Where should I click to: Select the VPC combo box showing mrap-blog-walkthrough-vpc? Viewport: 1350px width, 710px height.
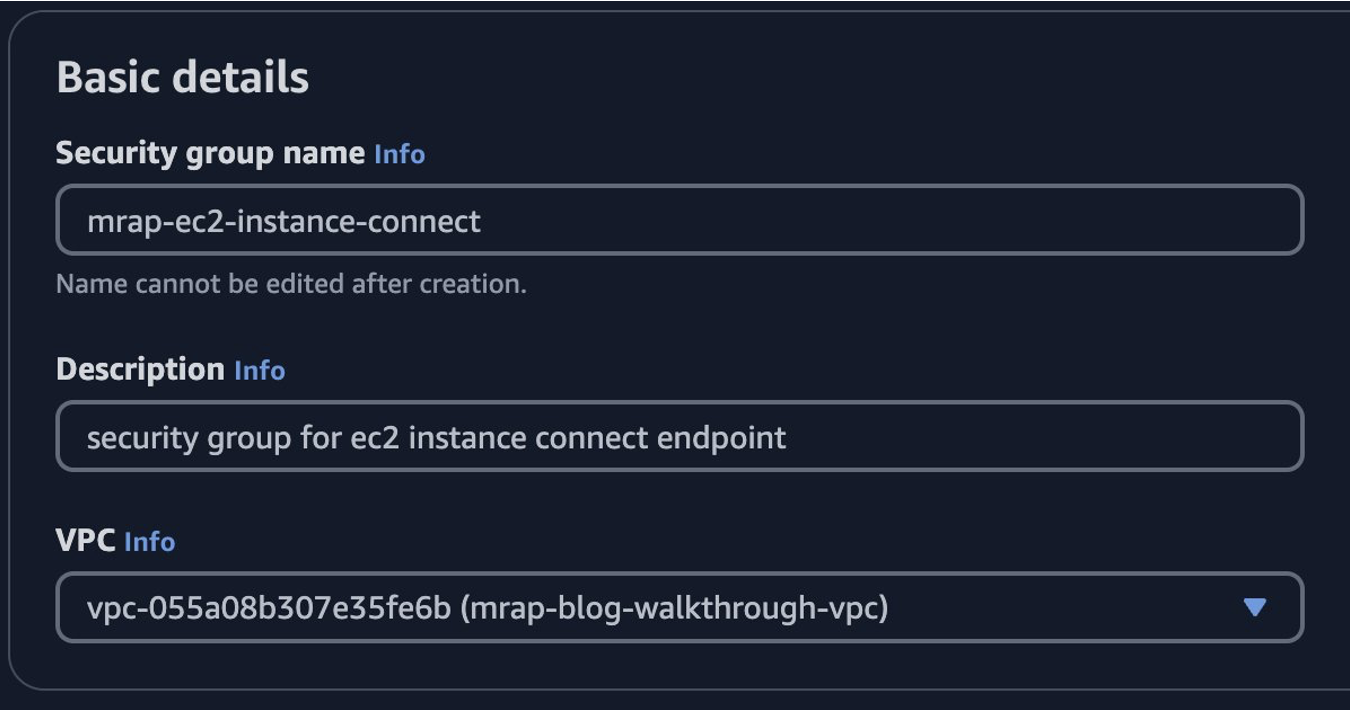(x=680, y=605)
